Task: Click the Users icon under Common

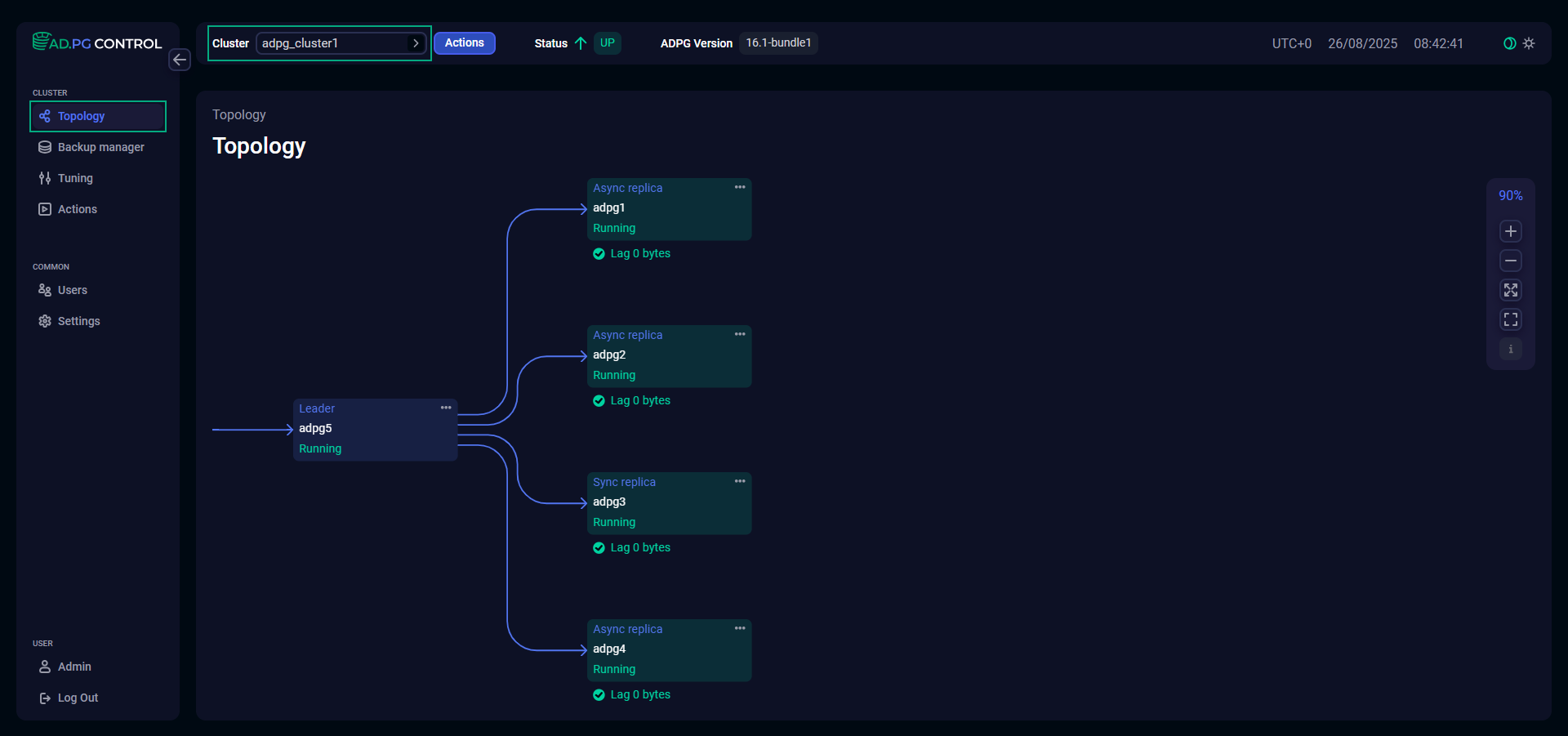Action: [45, 290]
